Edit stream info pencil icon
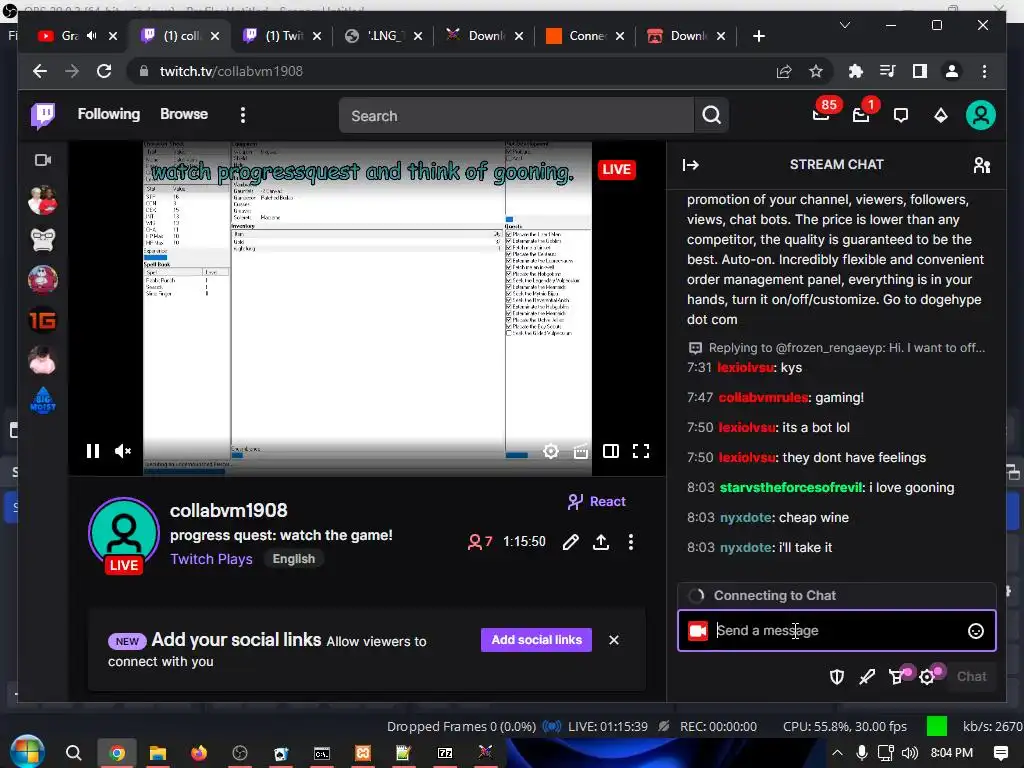Screen dimensions: 1024x768 pos(570,542)
